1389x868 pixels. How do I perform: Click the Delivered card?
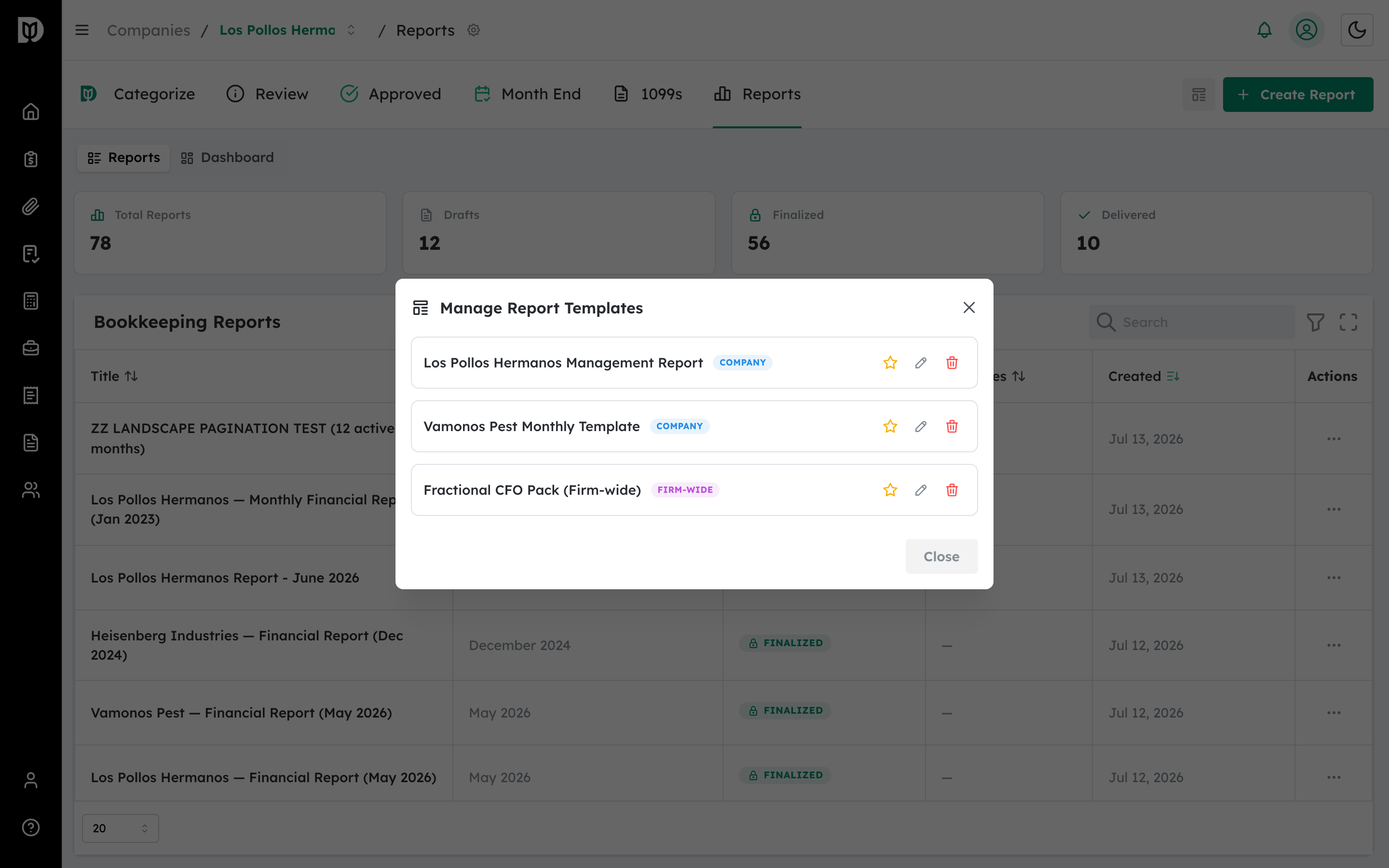1216,233
